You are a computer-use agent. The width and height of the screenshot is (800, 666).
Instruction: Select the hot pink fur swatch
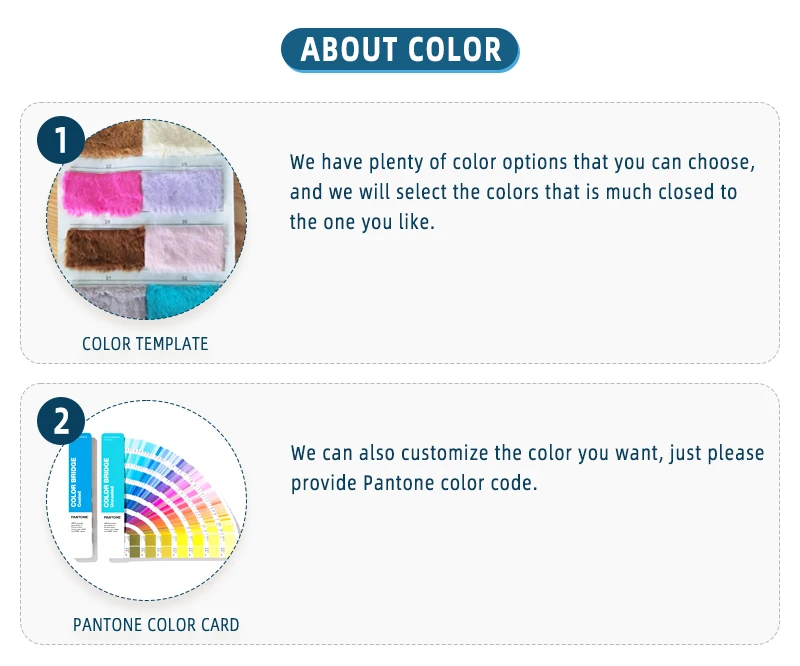[x=102, y=193]
